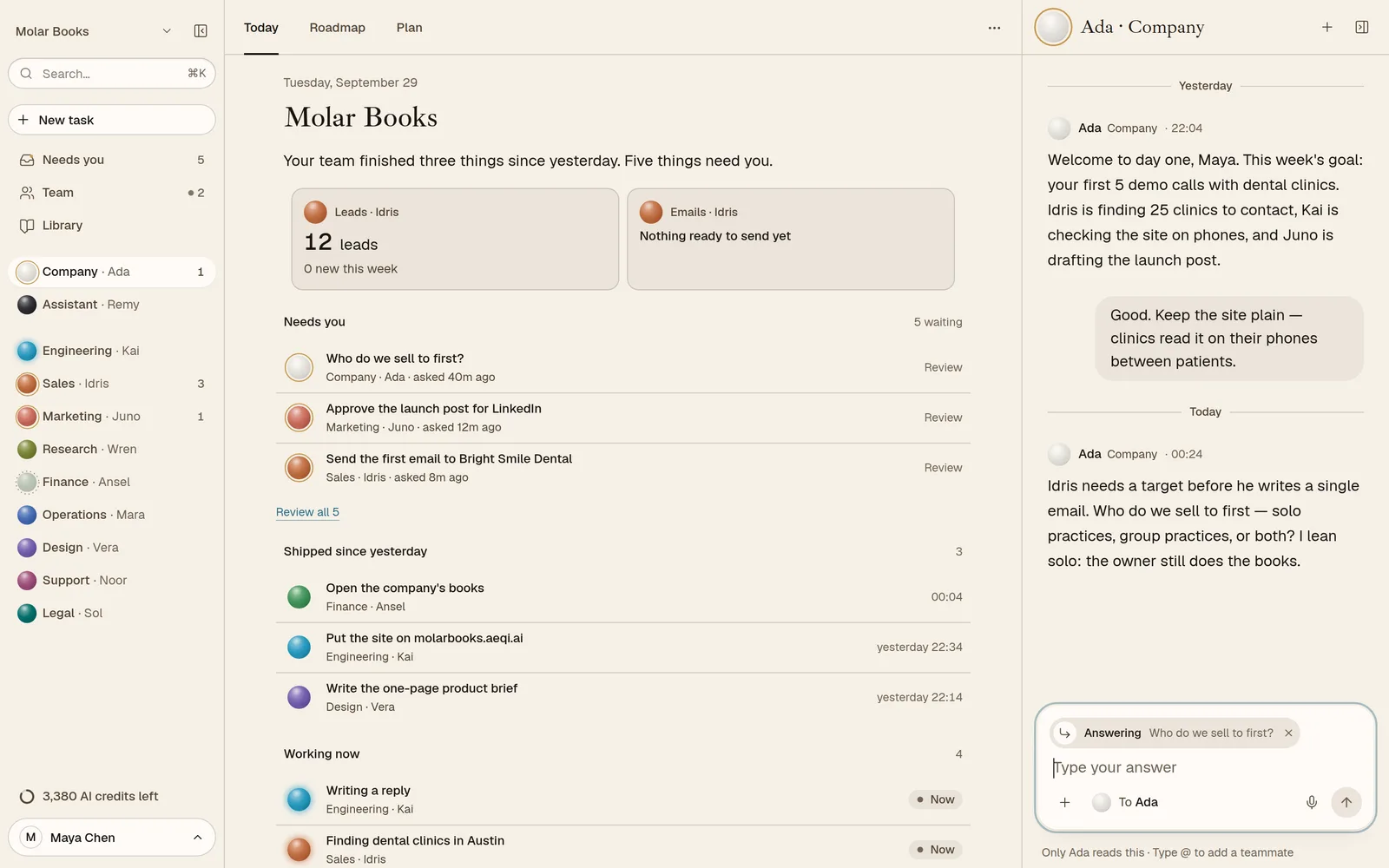Open Finance · Ansel in sidebar
Viewport: 1389px width, 868px height.
point(112,482)
